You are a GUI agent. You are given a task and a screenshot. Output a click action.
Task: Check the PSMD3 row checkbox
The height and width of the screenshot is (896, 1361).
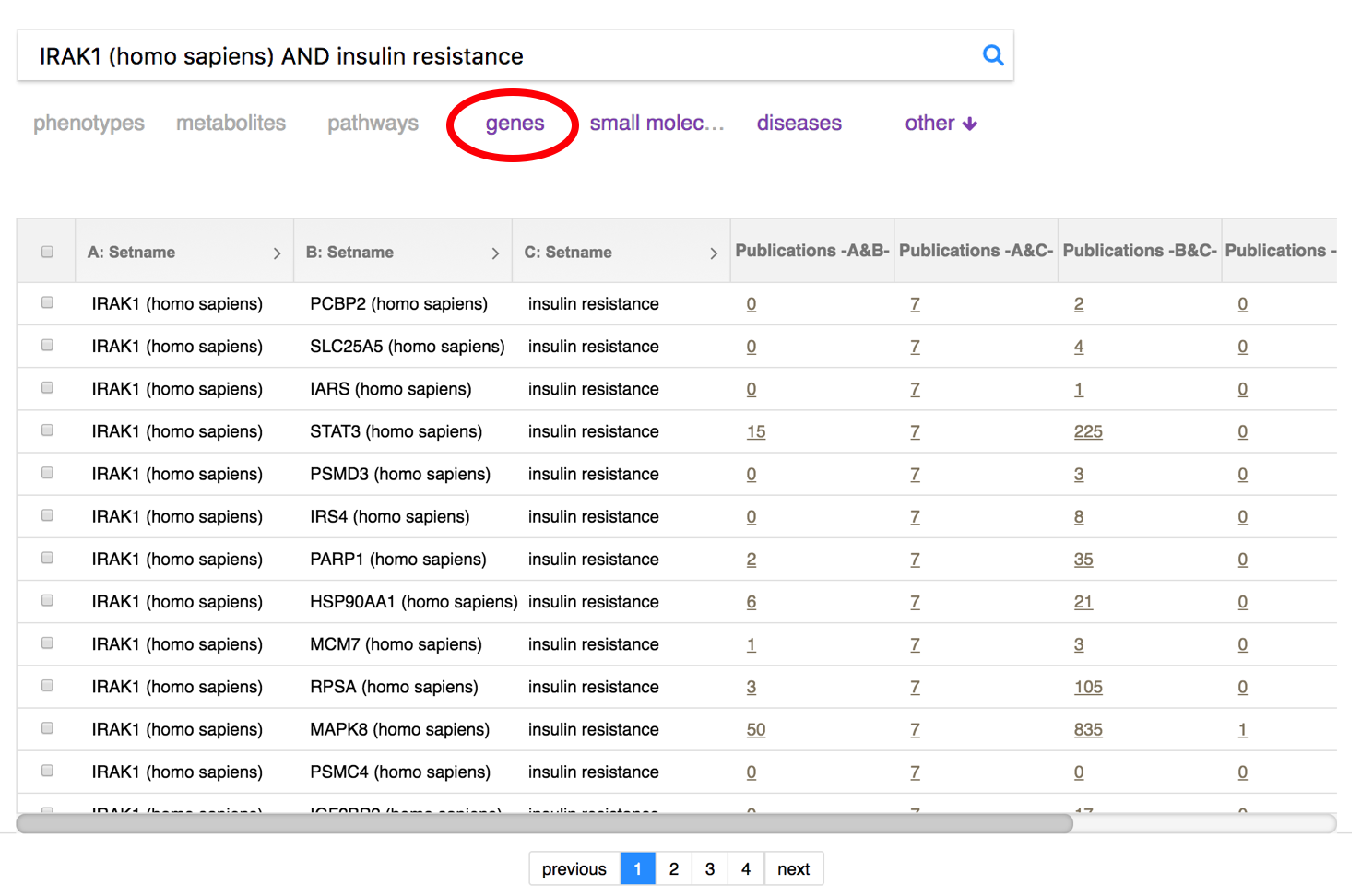coord(47,473)
